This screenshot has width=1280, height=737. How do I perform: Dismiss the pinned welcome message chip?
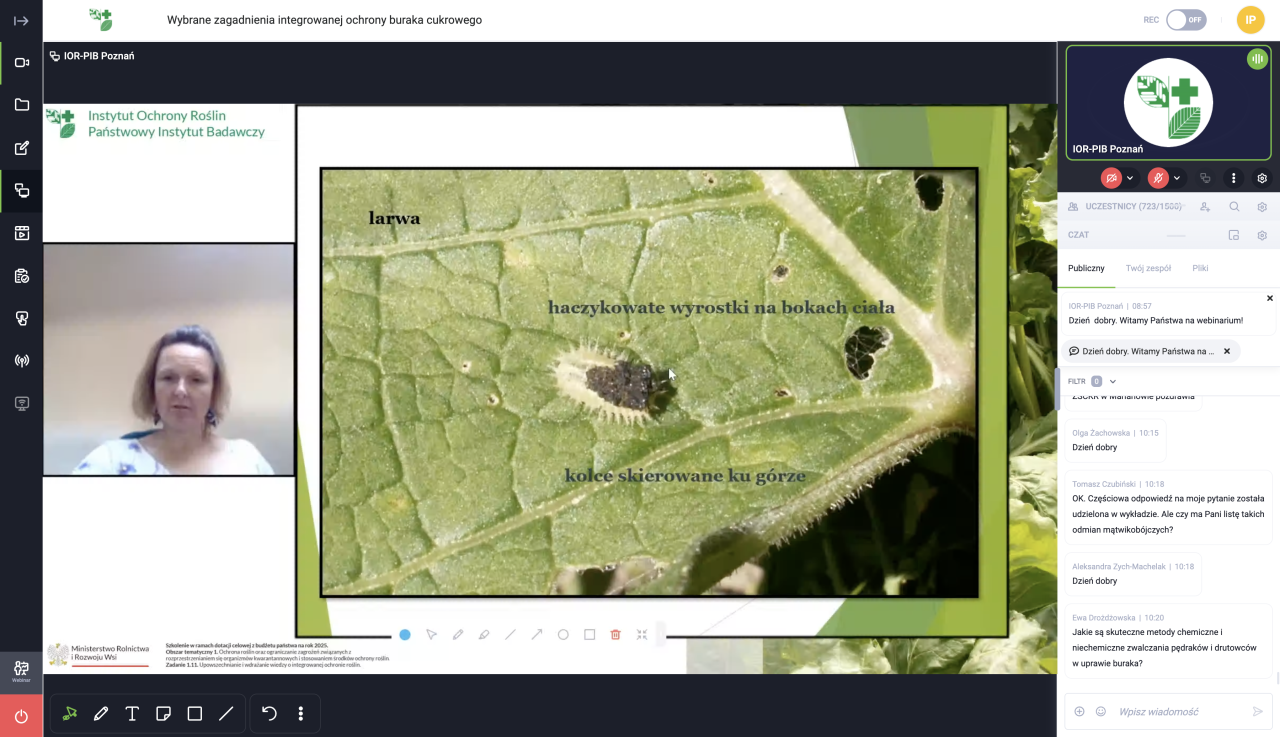coord(1227,351)
